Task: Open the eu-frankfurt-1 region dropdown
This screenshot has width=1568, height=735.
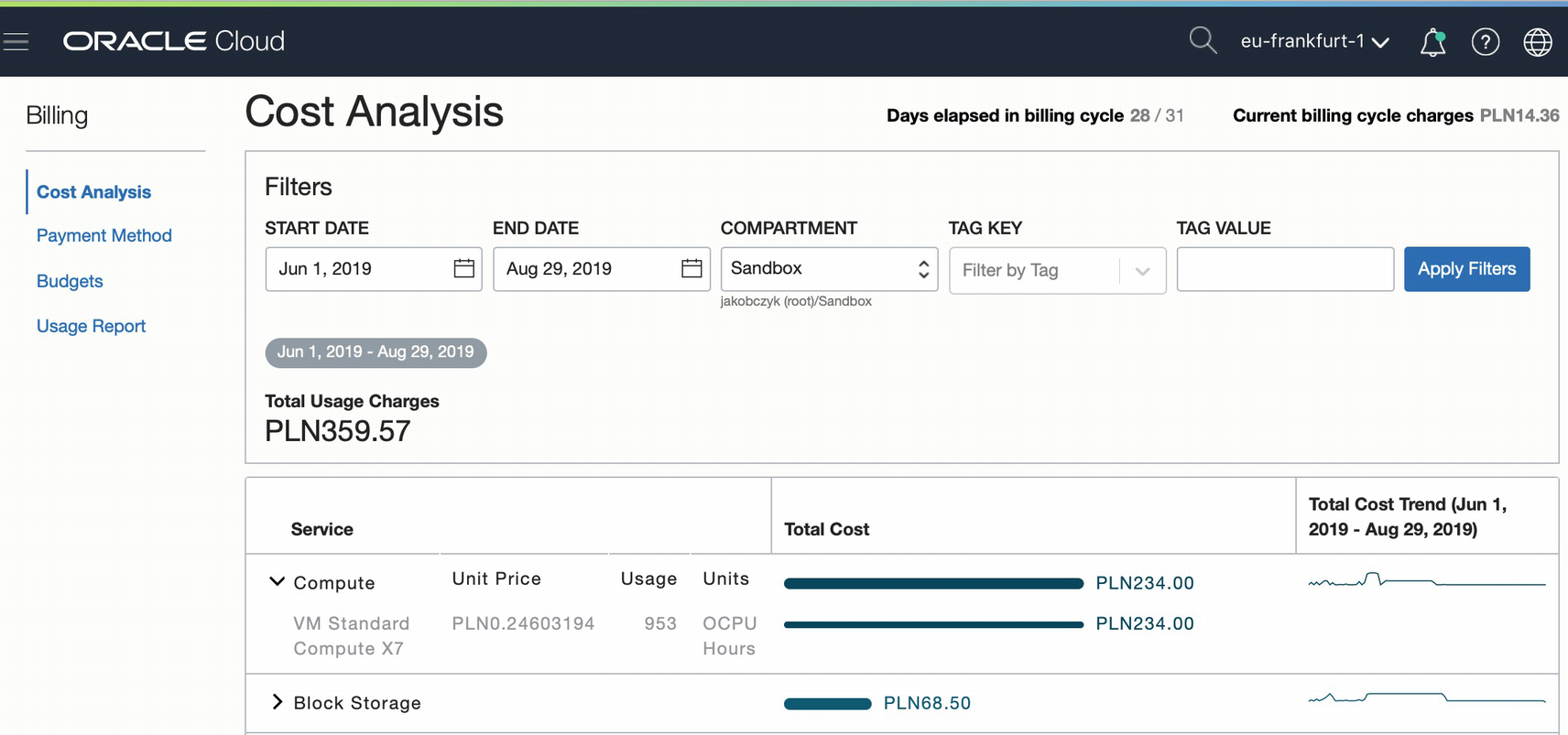Action: pyautogui.click(x=1314, y=41)
